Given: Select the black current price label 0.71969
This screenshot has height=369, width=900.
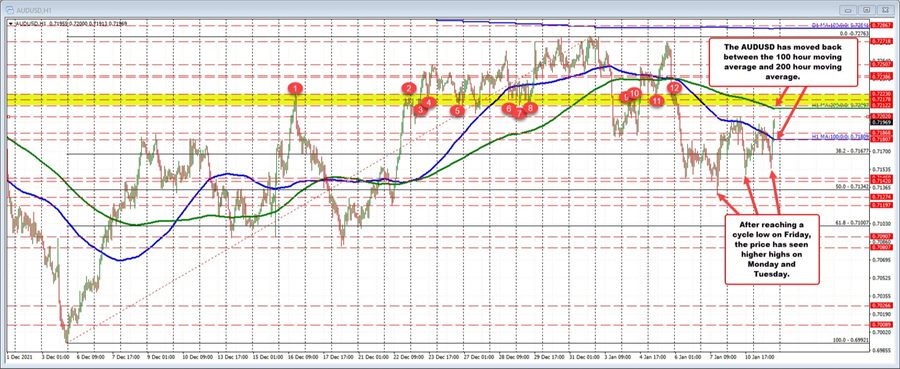Looking at the screenshot, I should (883, 122).
